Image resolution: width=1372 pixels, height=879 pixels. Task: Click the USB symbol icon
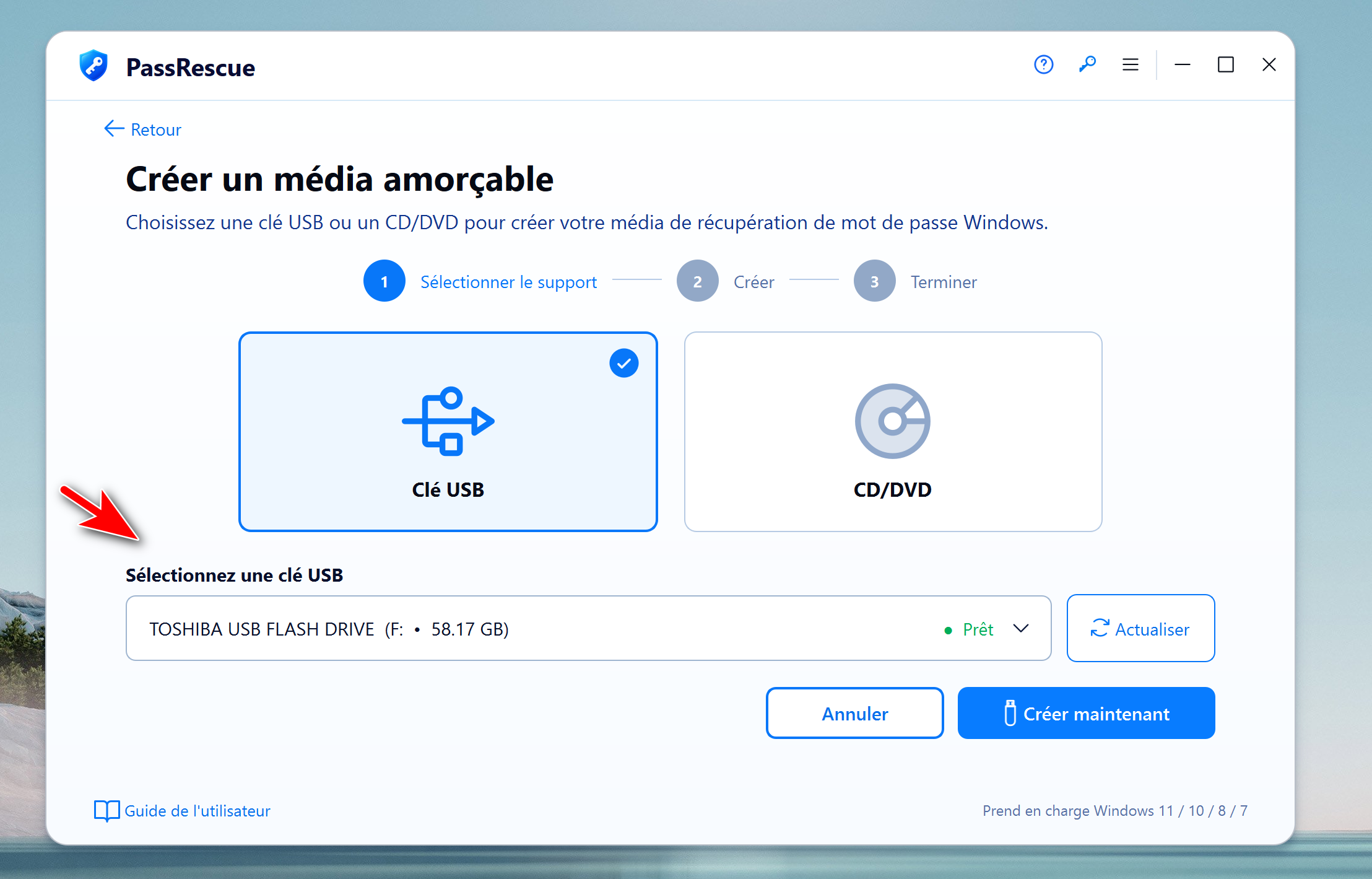[x=448, y=421]
